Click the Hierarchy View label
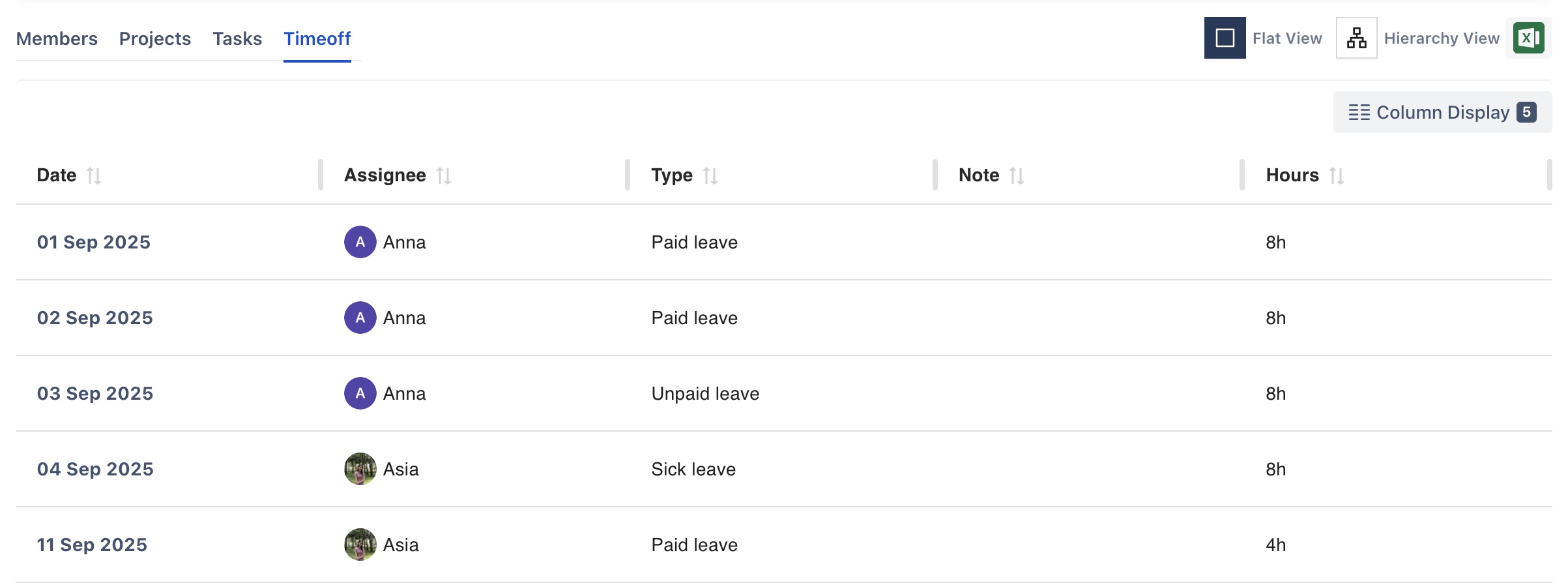The height and width of the screenshot is (583, 1568). (x=1442, y=38)
